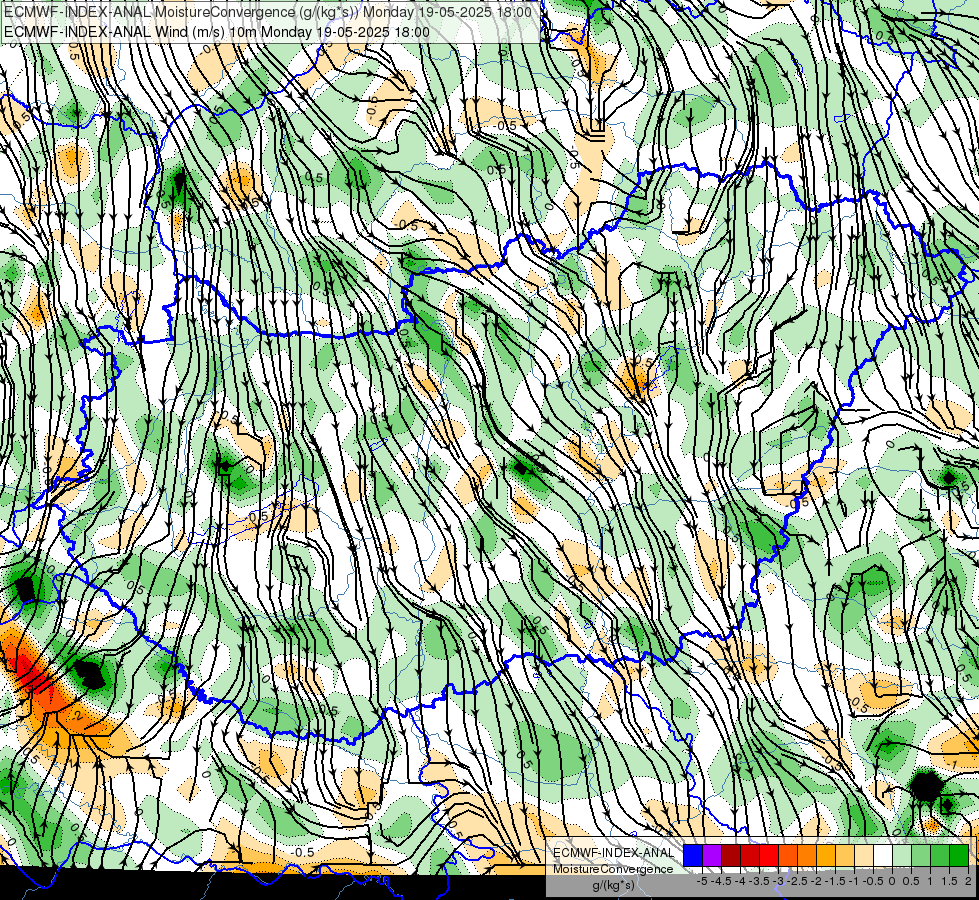Select the dark maroon legend swatch
Screen dimensions: 979x900
[x=731, y=856]
